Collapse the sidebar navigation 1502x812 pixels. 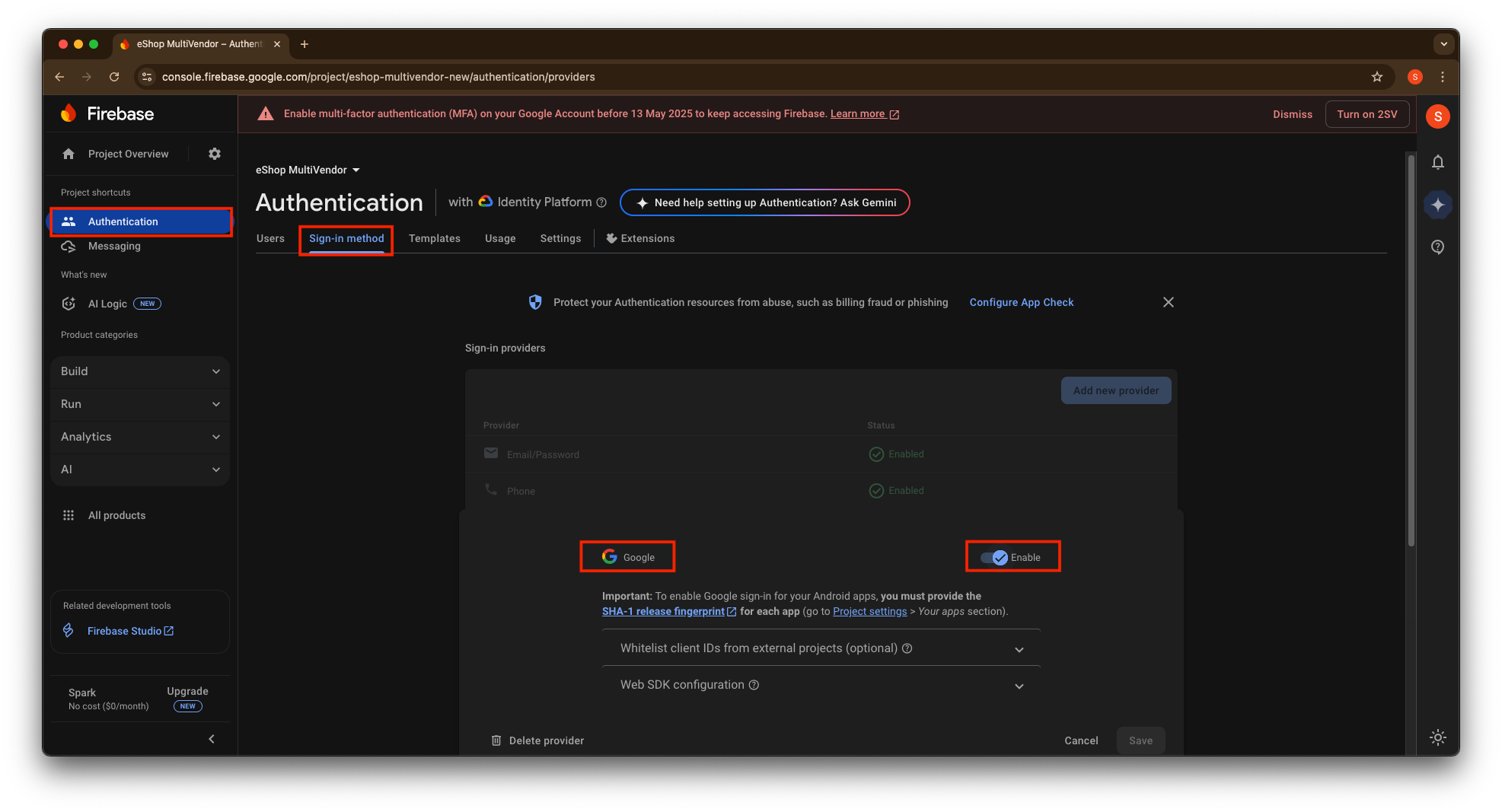pyautogui.click(x=212, y=739)
